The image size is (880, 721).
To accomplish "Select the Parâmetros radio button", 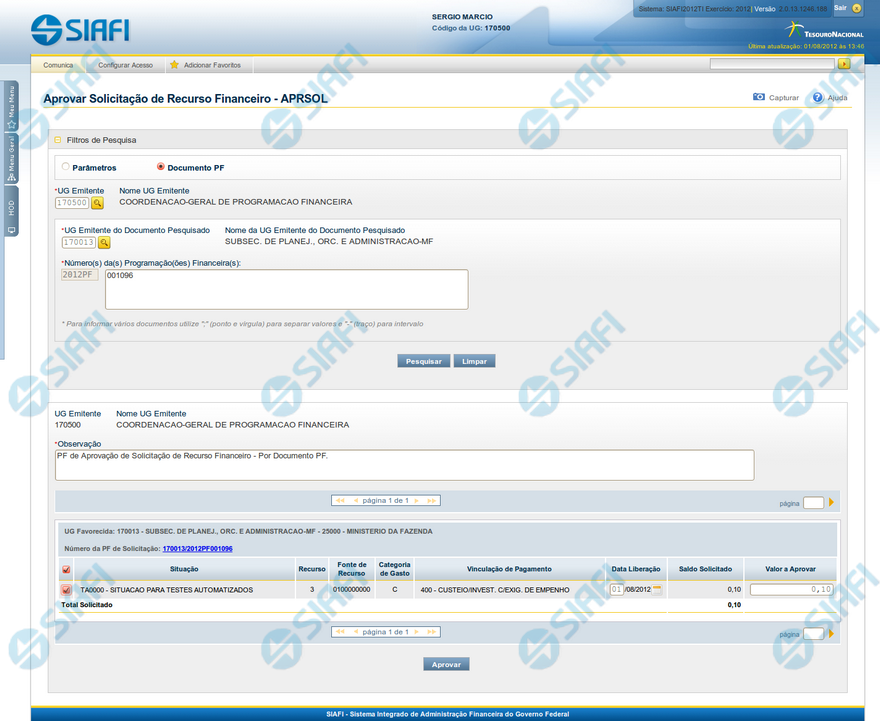I will [66, 167].
